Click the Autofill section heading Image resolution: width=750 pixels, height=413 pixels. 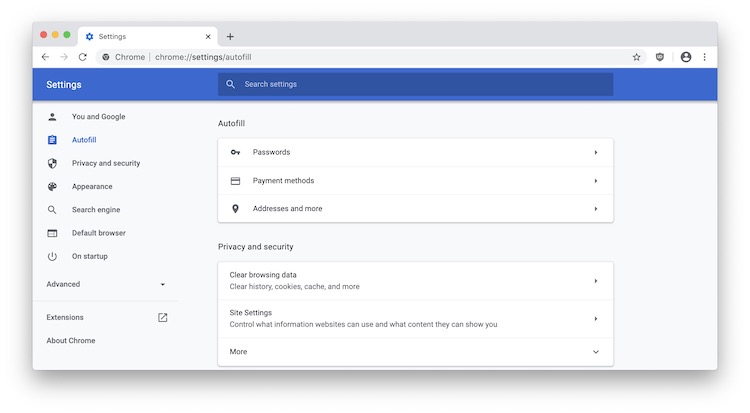point(232,123)
